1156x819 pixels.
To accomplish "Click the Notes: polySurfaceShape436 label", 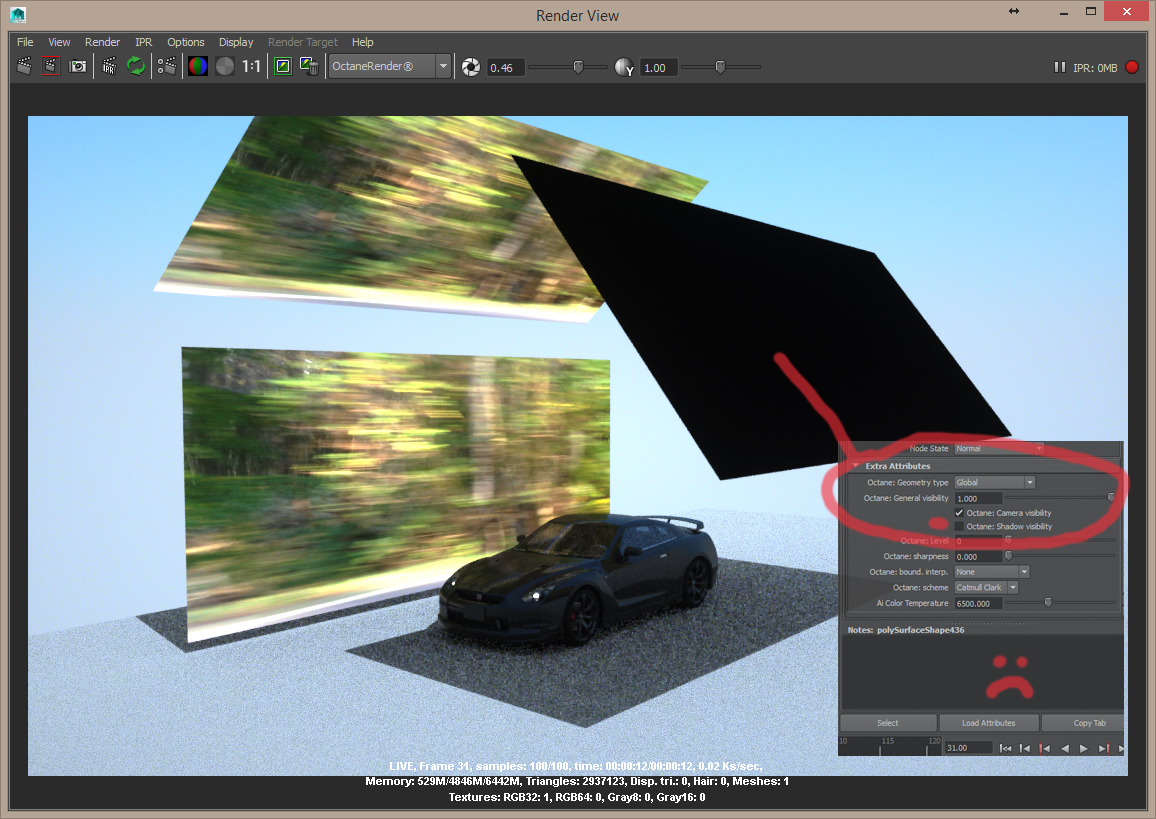I will (x=906, y=630).
